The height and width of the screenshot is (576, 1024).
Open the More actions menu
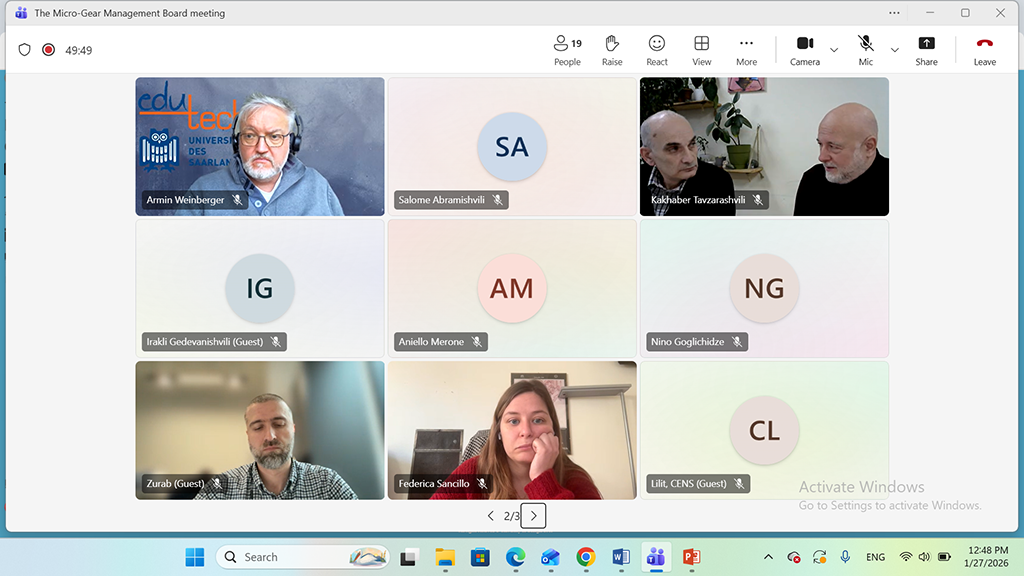point(746,49)
